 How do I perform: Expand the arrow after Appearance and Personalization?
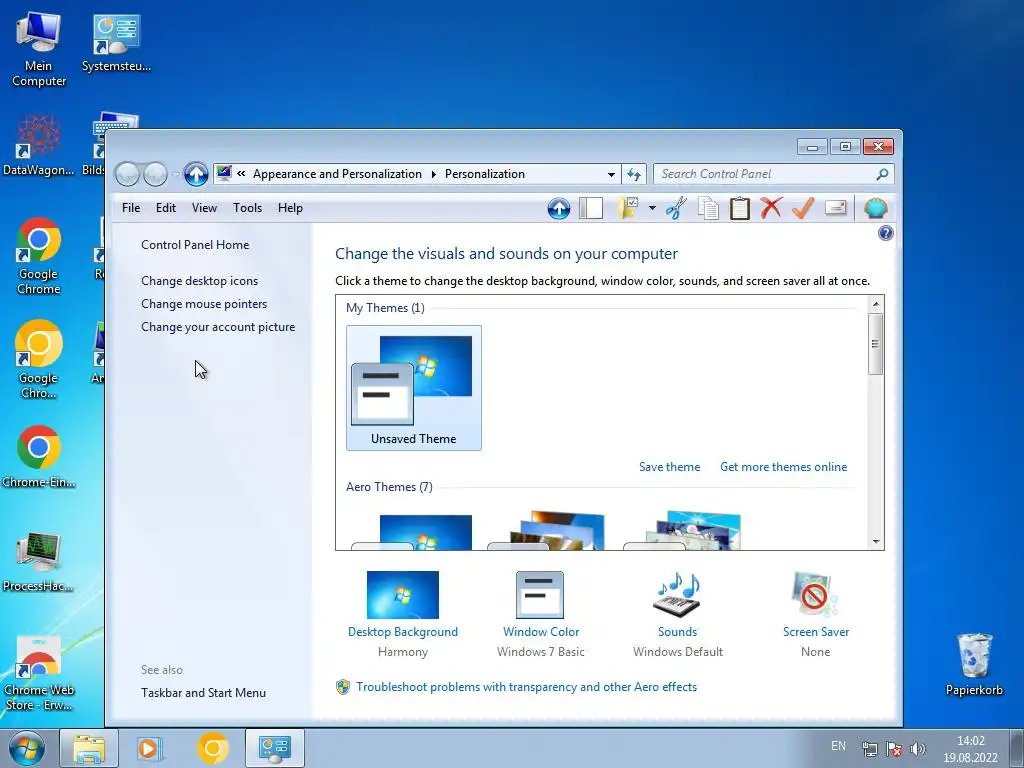pos(434,174)
